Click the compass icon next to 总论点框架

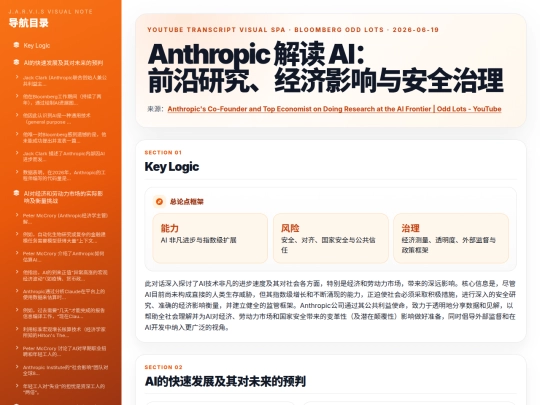point(159,201)
